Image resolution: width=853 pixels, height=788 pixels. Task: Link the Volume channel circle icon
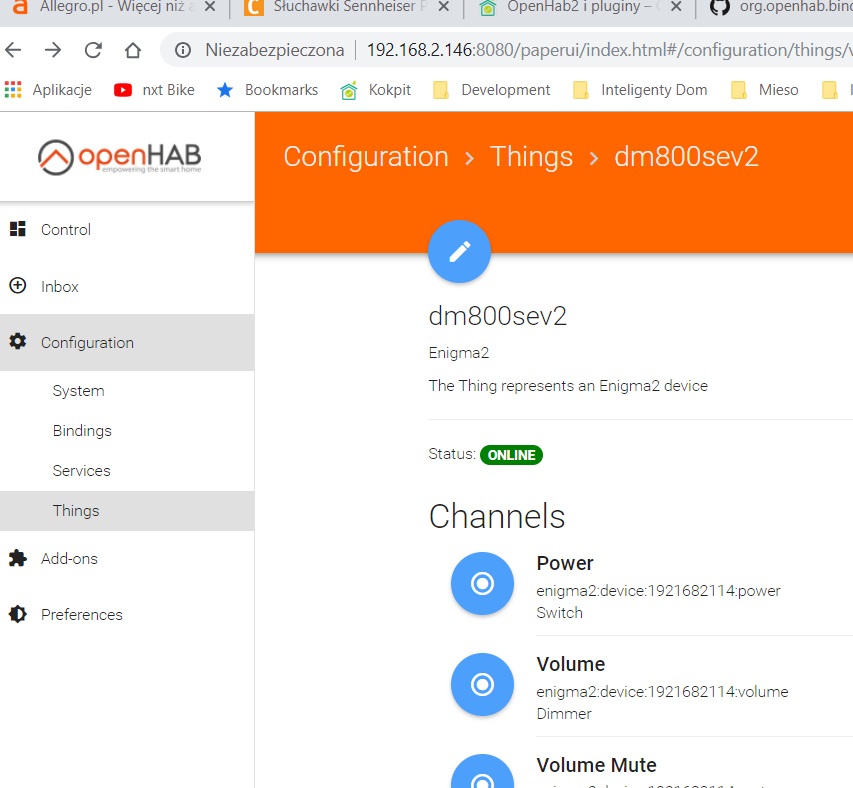tap(482, 684)
